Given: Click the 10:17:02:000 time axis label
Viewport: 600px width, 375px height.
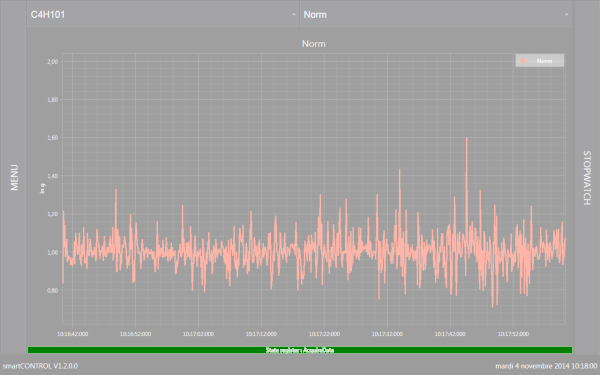Looking at the screenshot, I should click(x=198, y=334).
